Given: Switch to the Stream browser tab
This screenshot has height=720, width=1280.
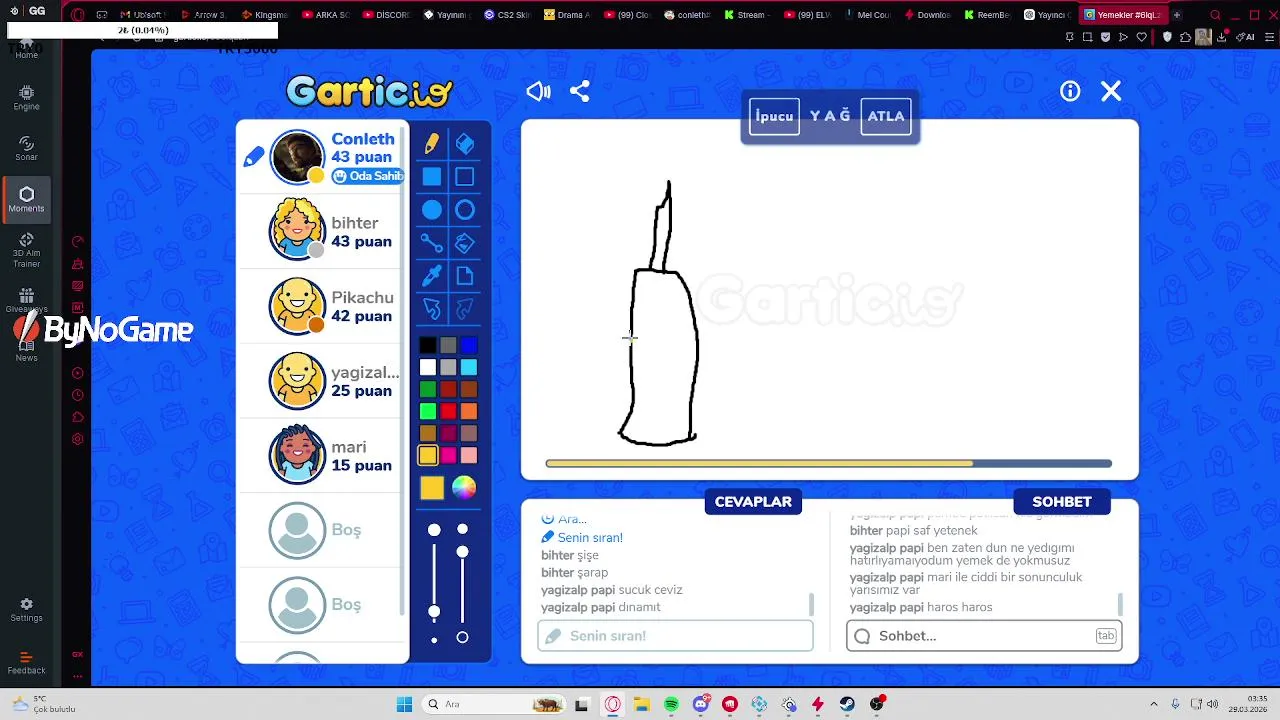Looking at the screenshot, I should click(x=746, y=15).
